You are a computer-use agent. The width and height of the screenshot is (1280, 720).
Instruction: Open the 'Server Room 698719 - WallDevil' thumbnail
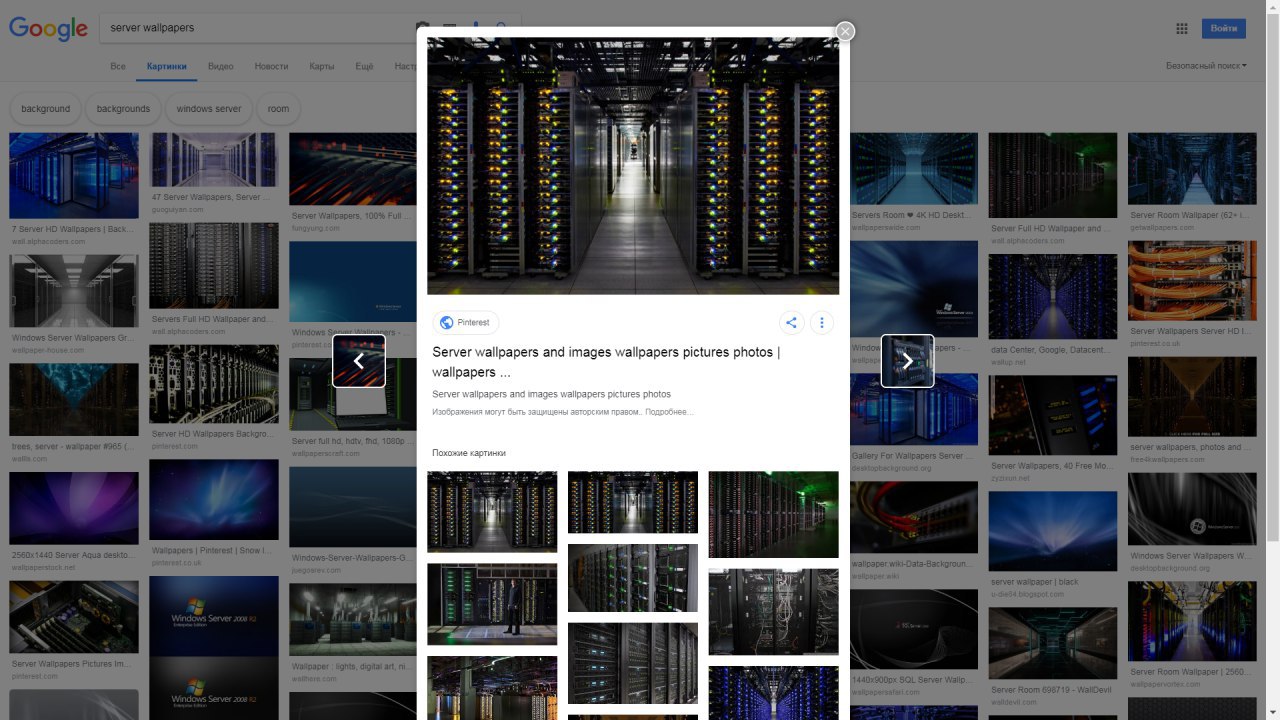[x=1053, y=643]
